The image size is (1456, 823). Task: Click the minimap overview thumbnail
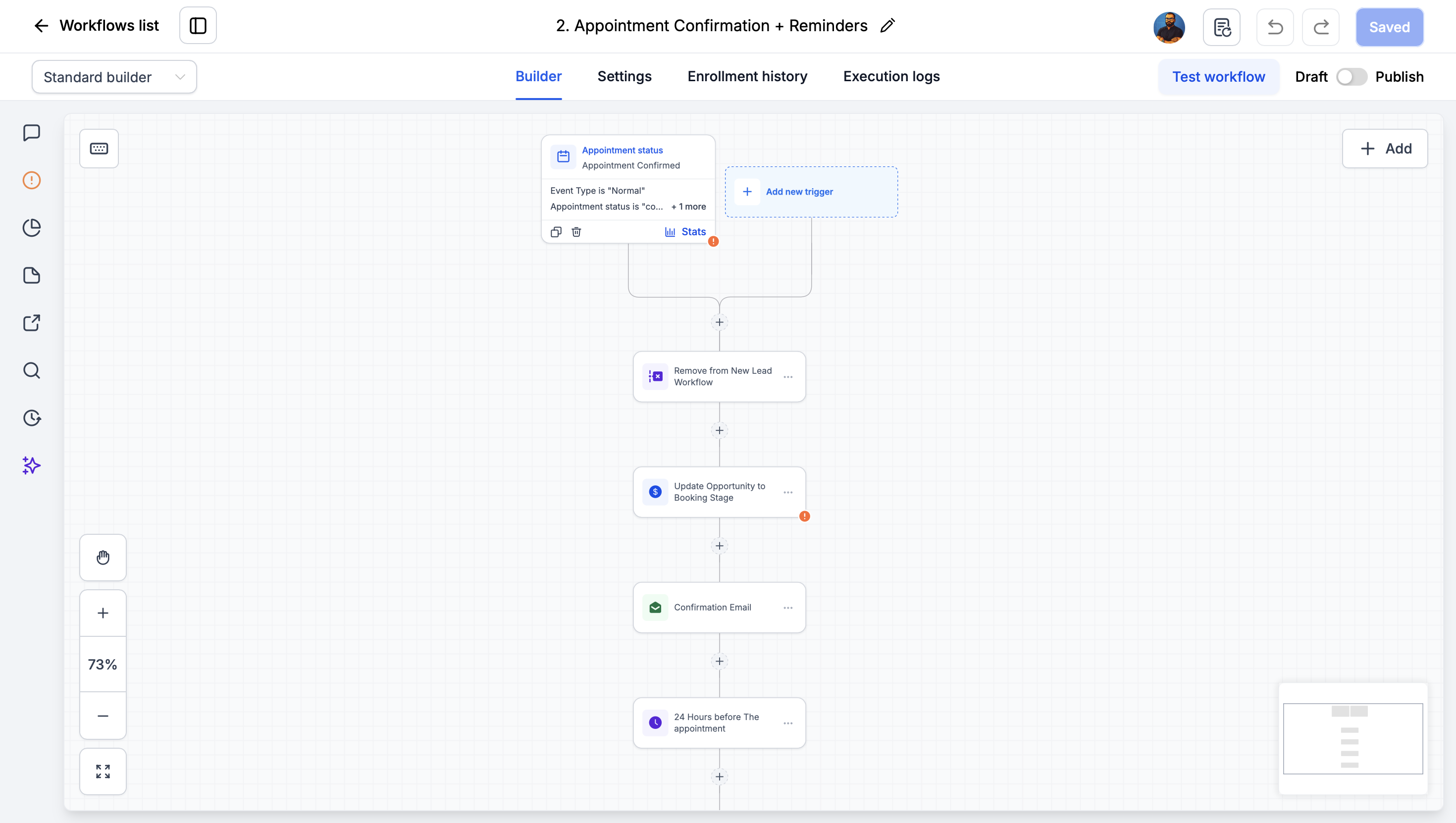click(1352, 738)
